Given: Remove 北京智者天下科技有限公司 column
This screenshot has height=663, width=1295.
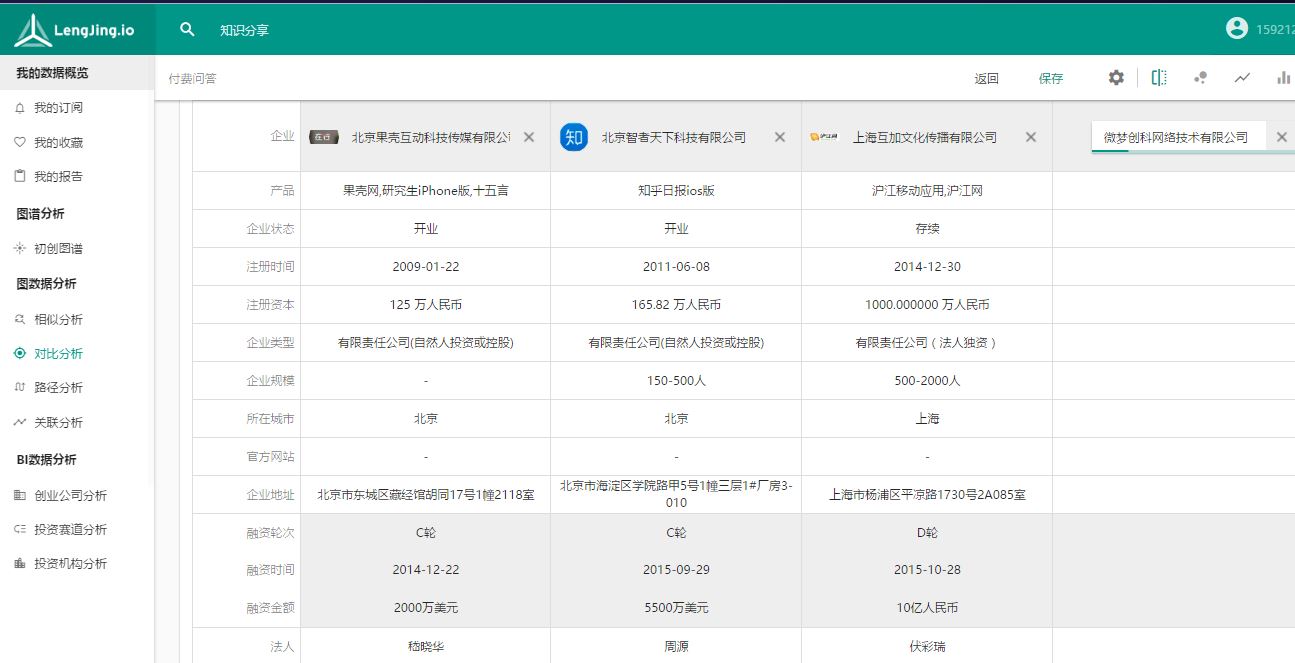Looking at the screenshot, I should click(x=780, y=137).
